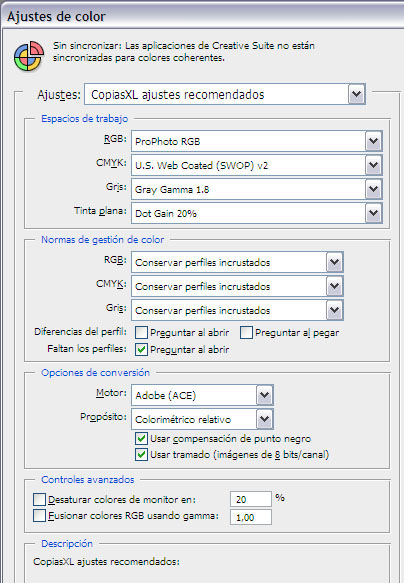The height and width of the screenshot is (583, 404).
Task: Open the CMYK color management policy dropdown
Action: tap(237, 286)
